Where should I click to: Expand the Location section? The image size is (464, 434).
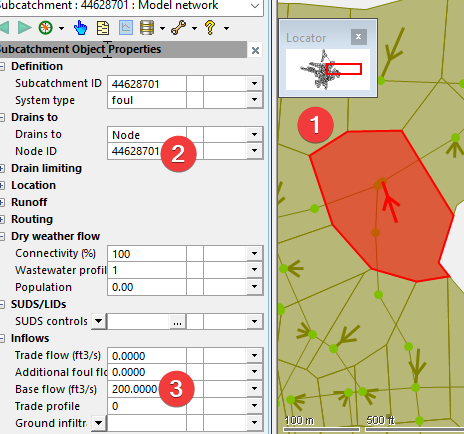point(2,185)
